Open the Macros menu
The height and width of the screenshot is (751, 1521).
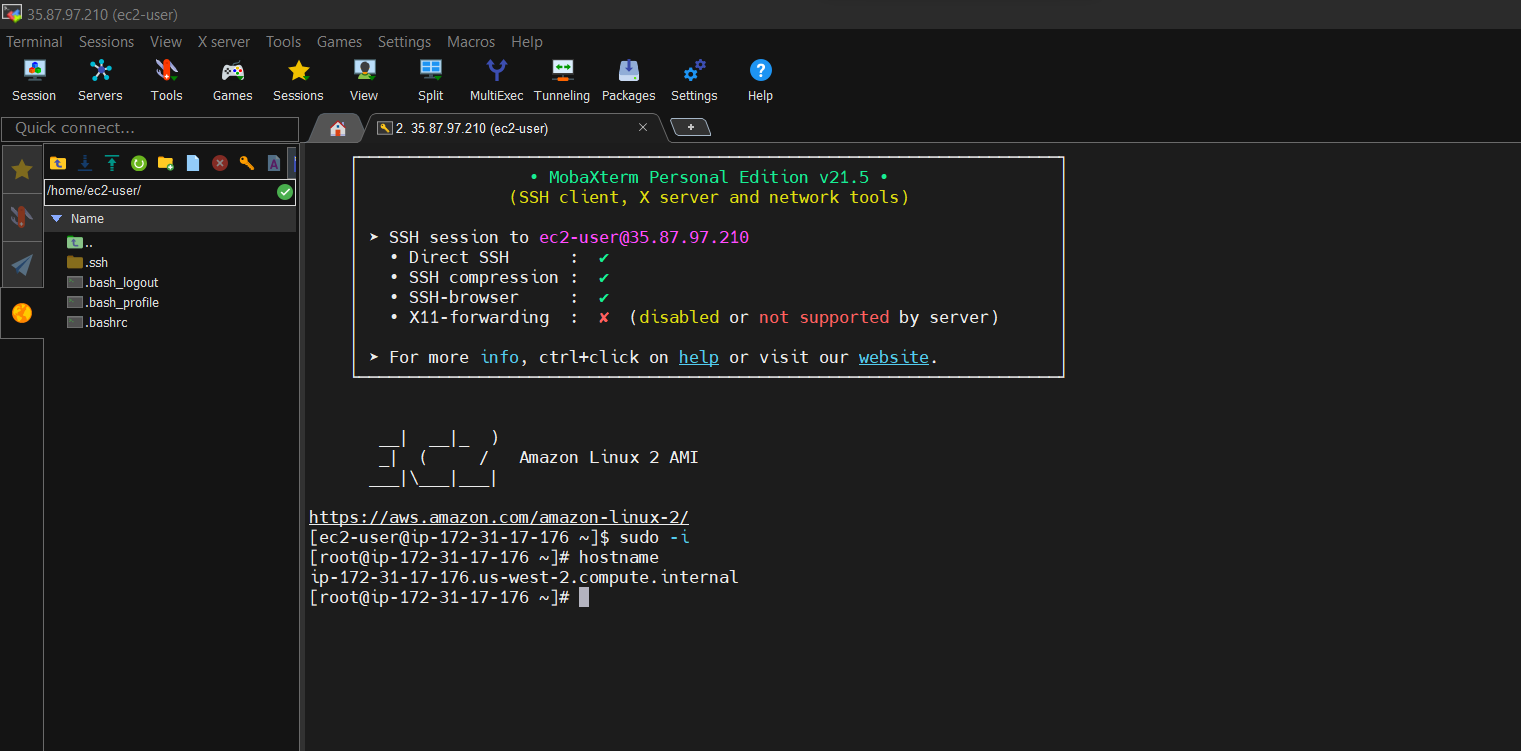click(x=471, y=42)
